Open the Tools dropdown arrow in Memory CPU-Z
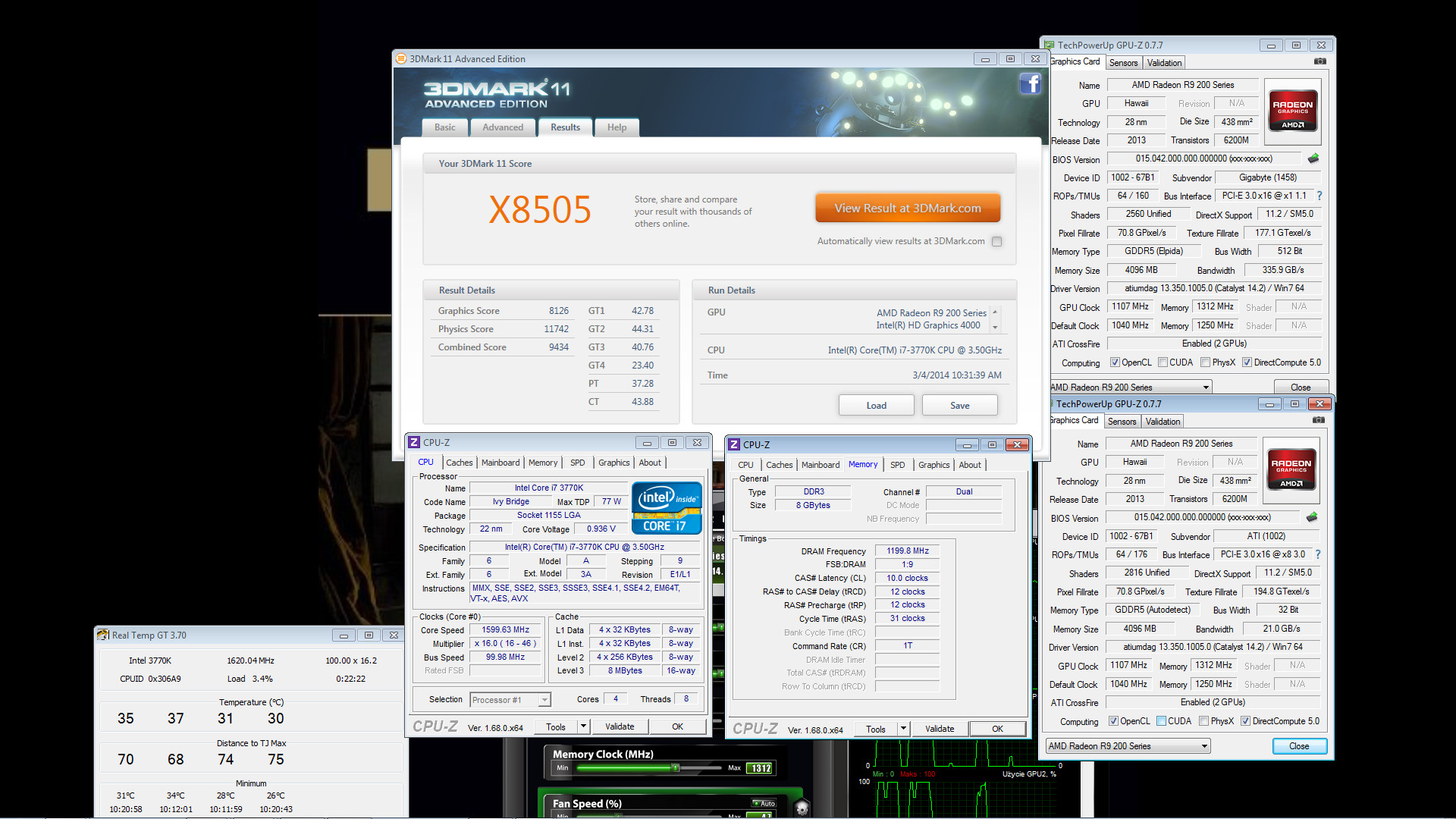This screenshot has height=819, width=1456. [x=903, y=729]
